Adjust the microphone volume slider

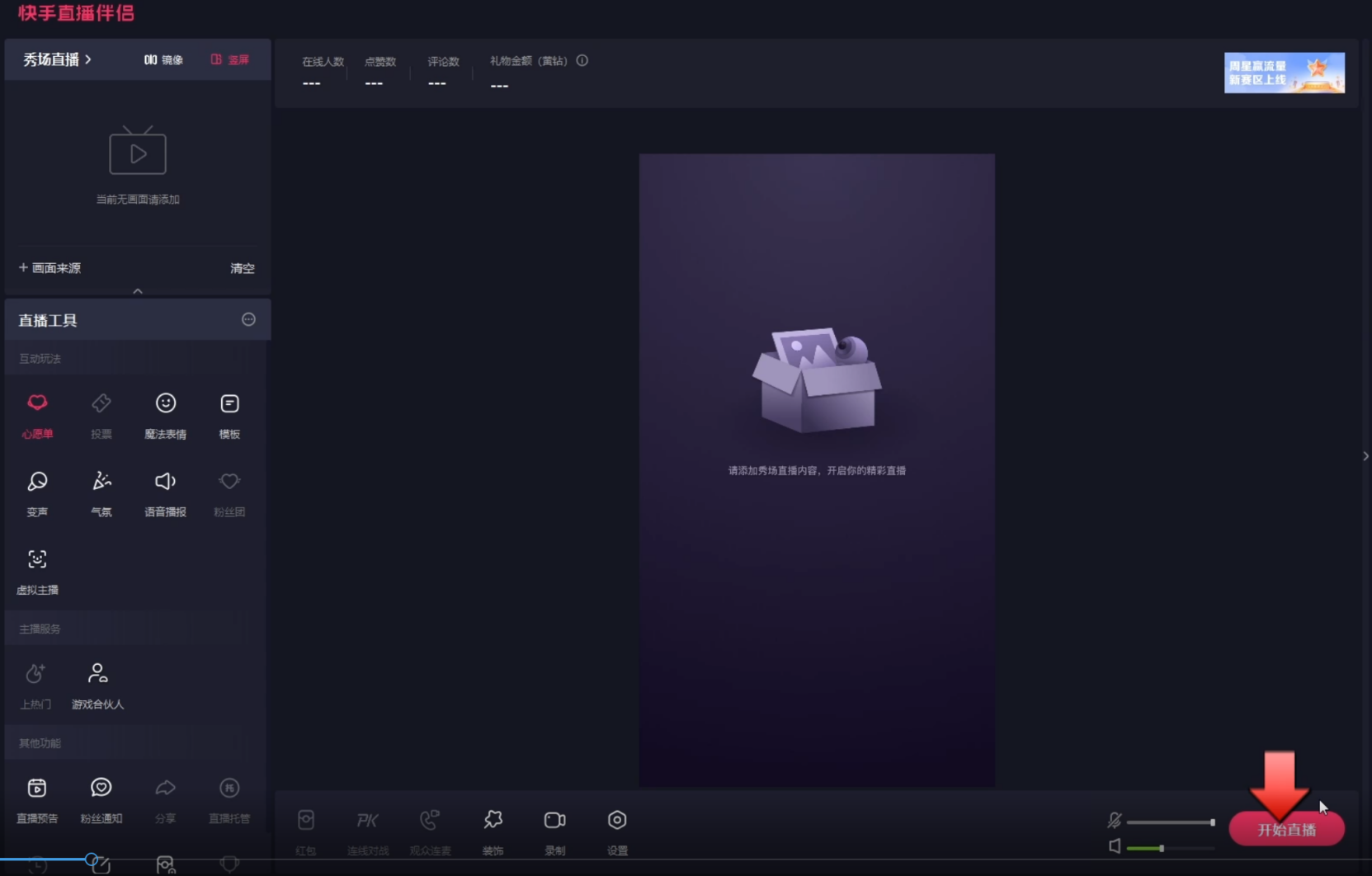pyautogui.click(x=1170, y=822)
